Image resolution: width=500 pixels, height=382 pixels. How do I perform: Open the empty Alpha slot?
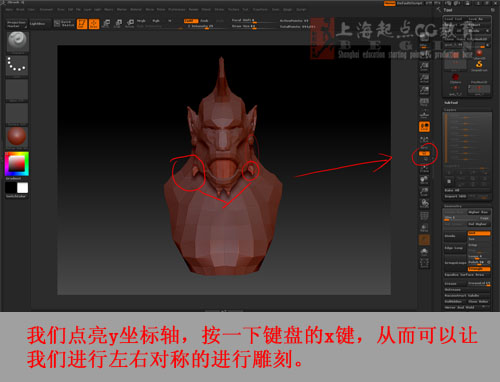tap(17, 89)
